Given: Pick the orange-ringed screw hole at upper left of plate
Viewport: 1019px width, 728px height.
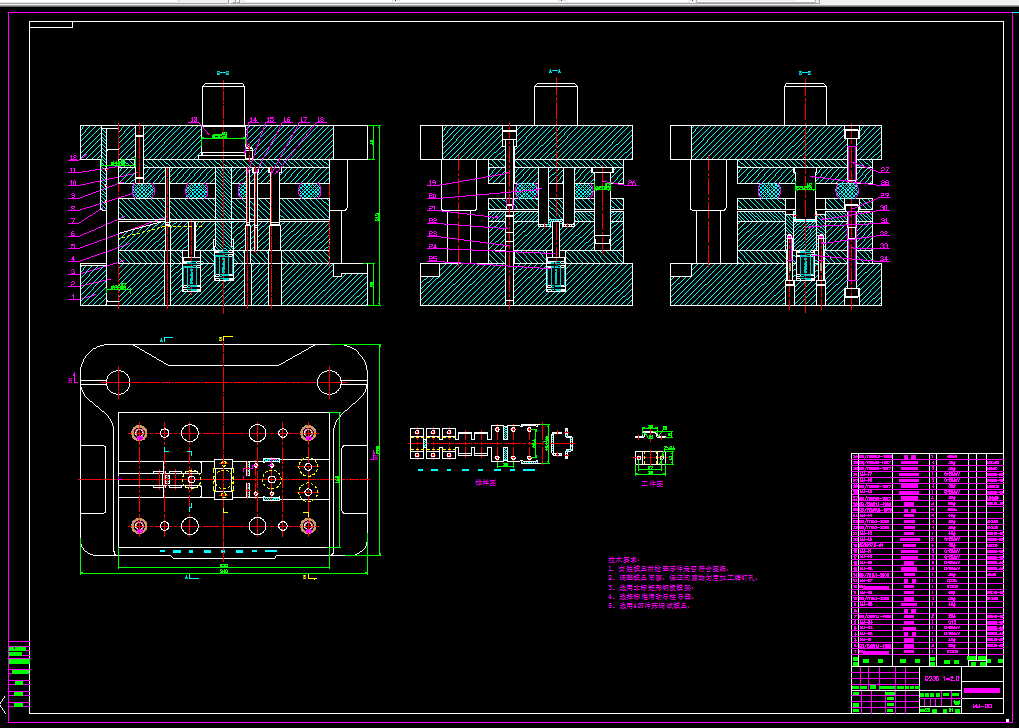Looking at the screenshot, I should (138, 432).
